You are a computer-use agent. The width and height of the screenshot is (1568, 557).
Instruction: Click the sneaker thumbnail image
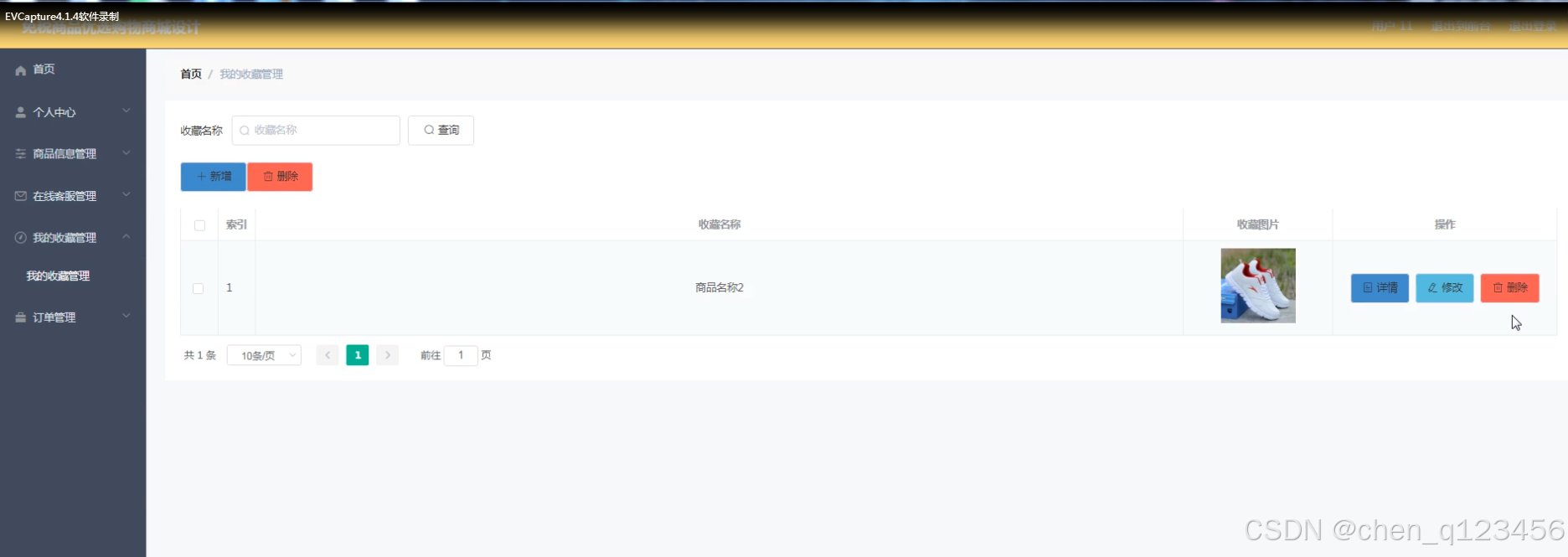1258,286
